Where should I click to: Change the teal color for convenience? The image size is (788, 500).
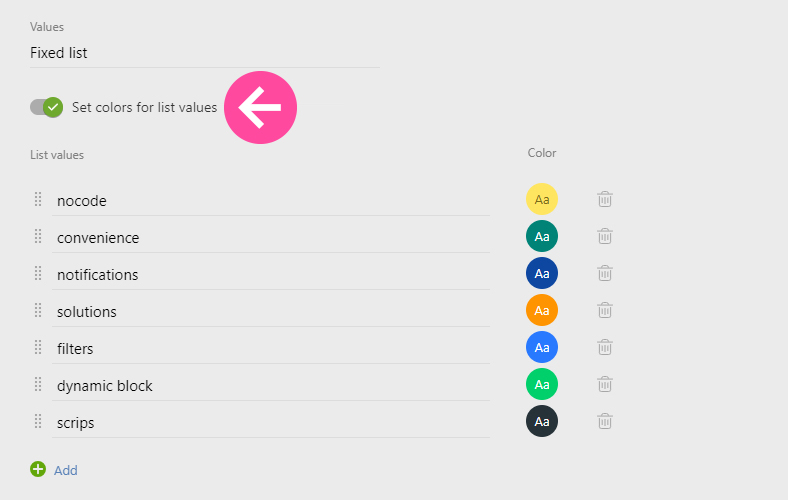(542, 236)
